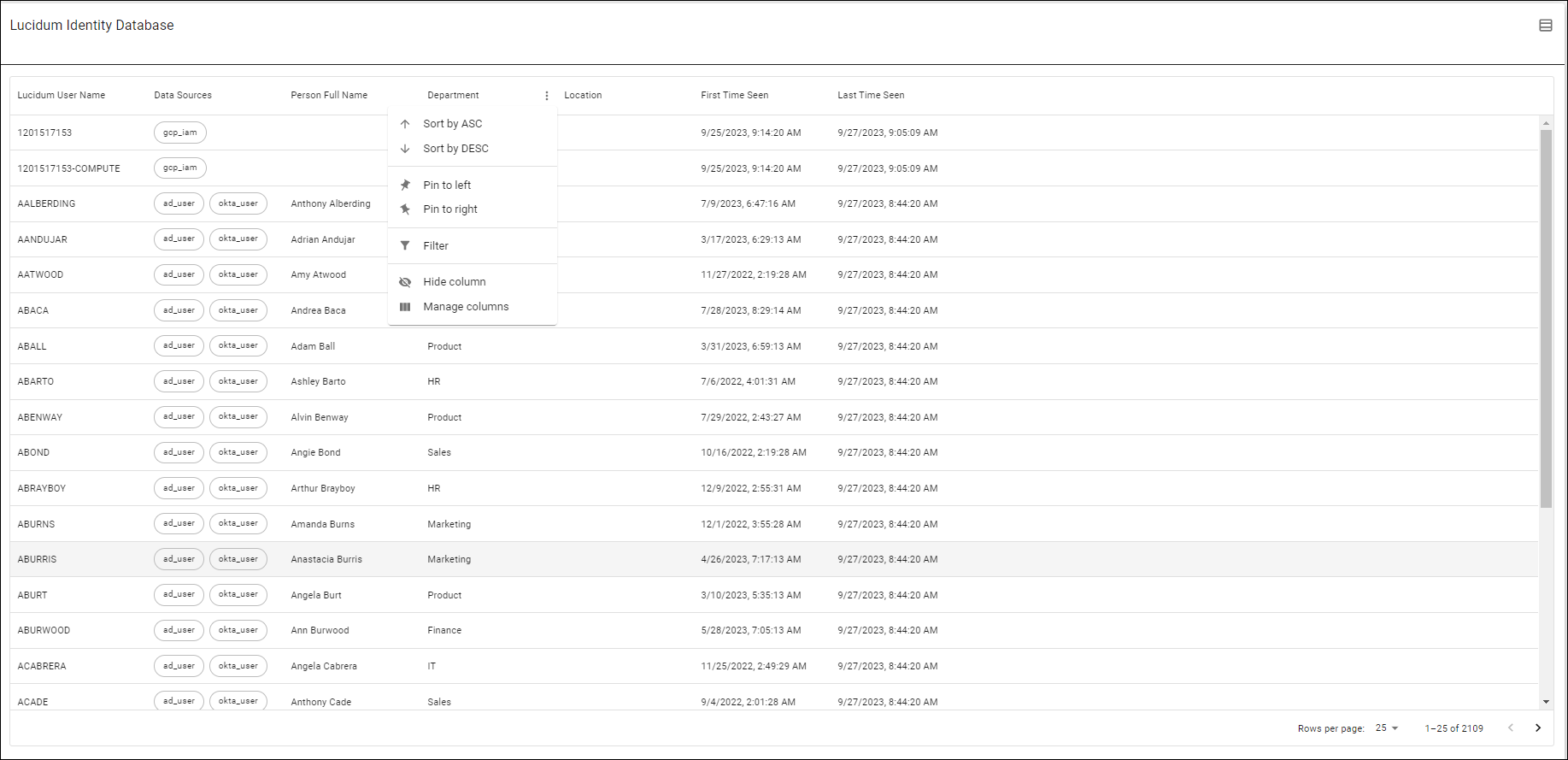Screen dimensions: 1568x760
Task: Select Anastacia Burris name cell
Action: 326,560
